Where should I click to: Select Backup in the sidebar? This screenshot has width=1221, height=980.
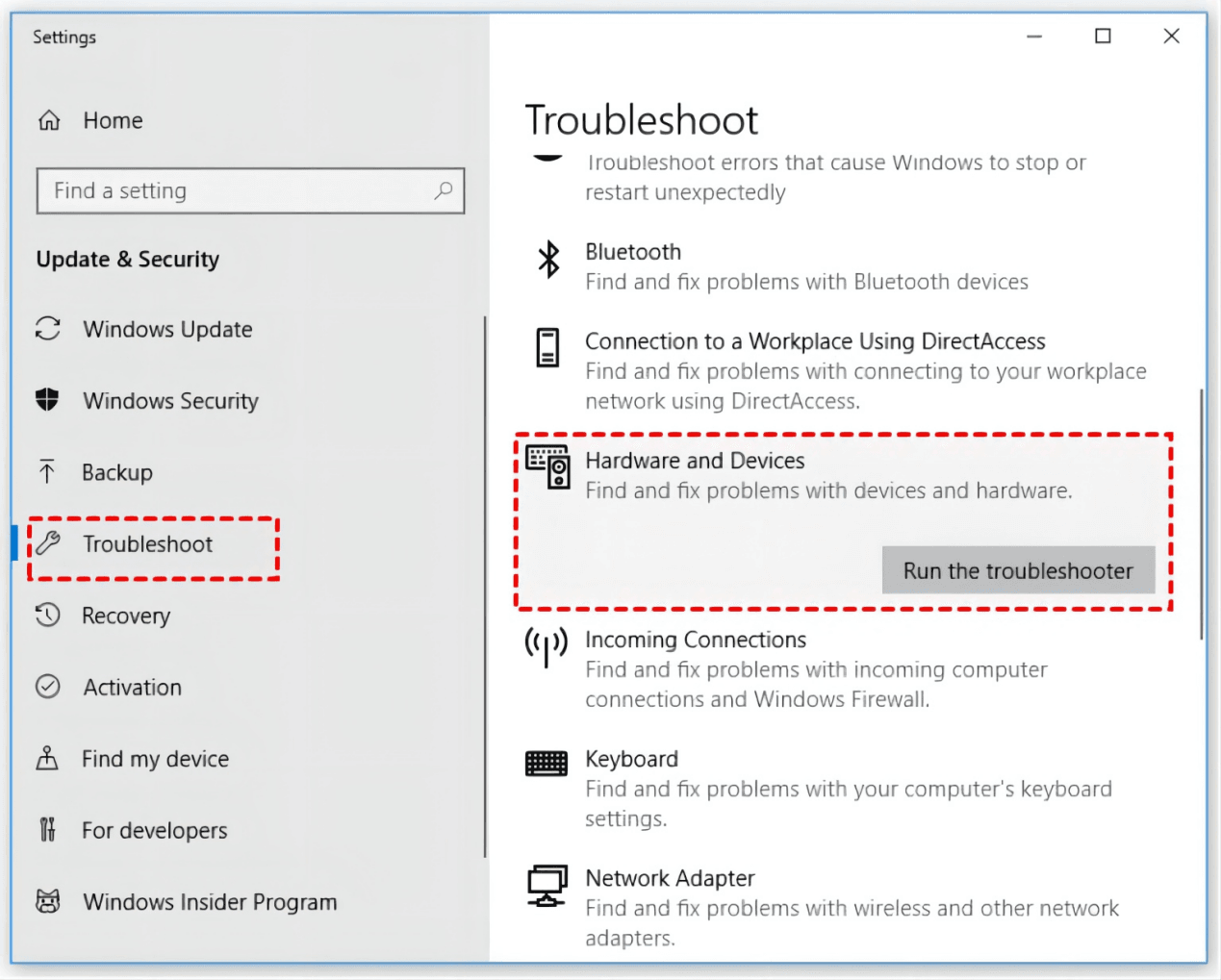[117, 472]
